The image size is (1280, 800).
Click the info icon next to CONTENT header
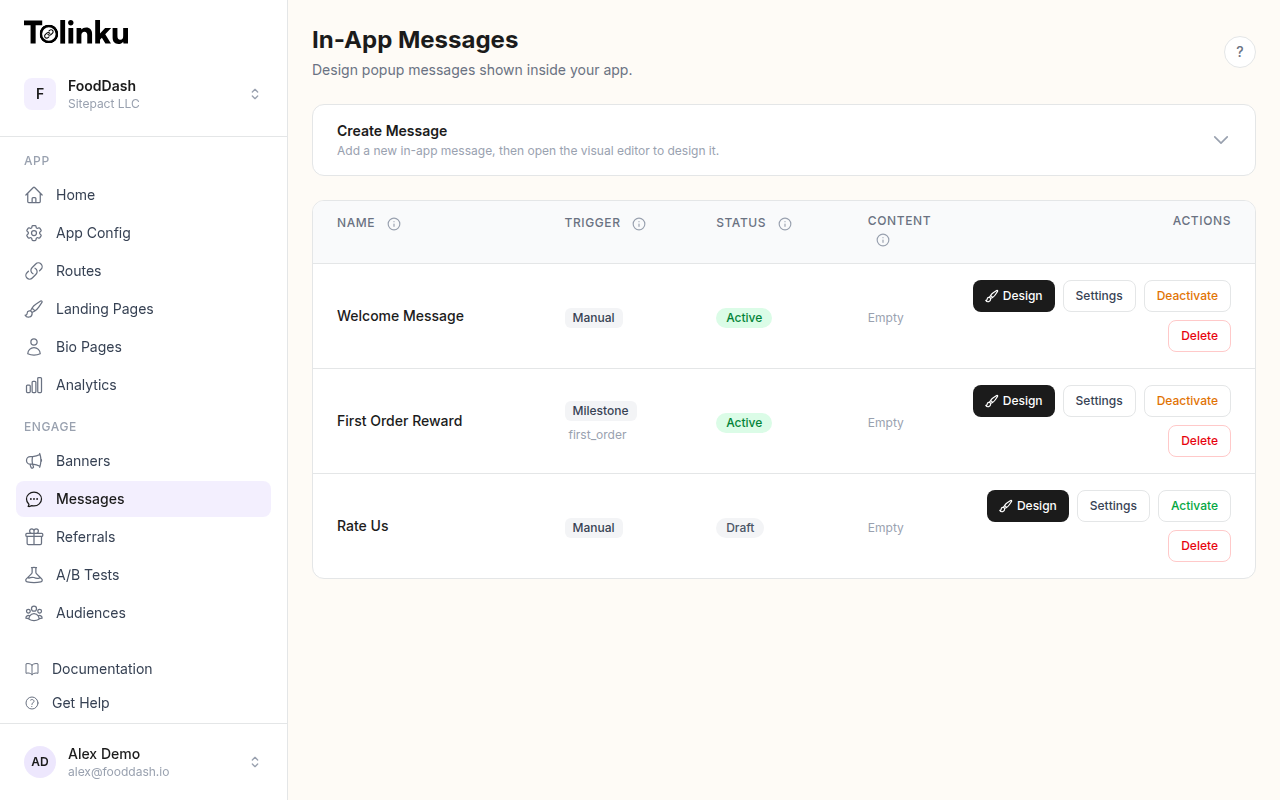(882, 240)
